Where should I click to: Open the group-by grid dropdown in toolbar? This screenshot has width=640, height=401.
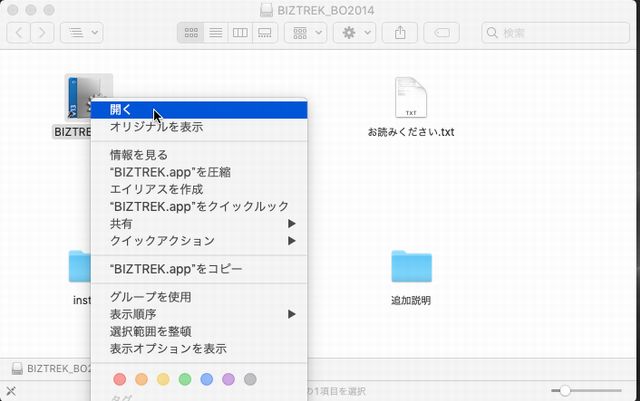[306, 33]
